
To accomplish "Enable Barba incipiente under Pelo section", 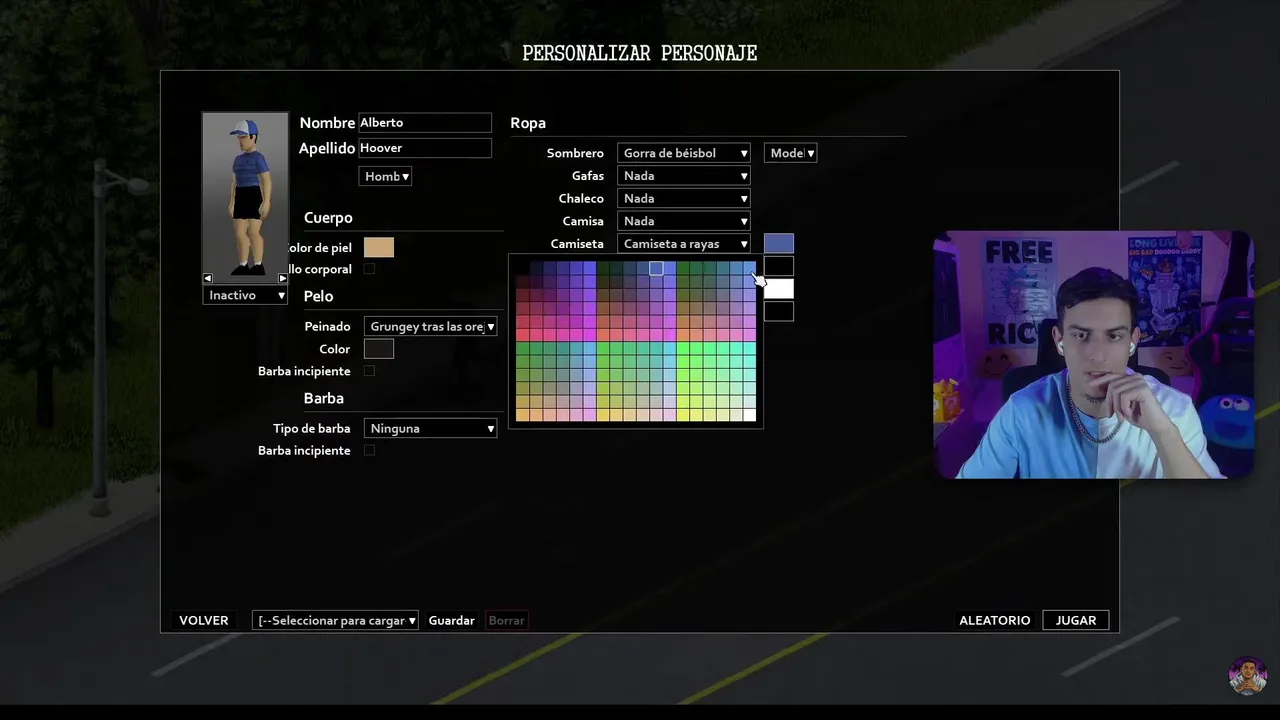I will [369, 371].
